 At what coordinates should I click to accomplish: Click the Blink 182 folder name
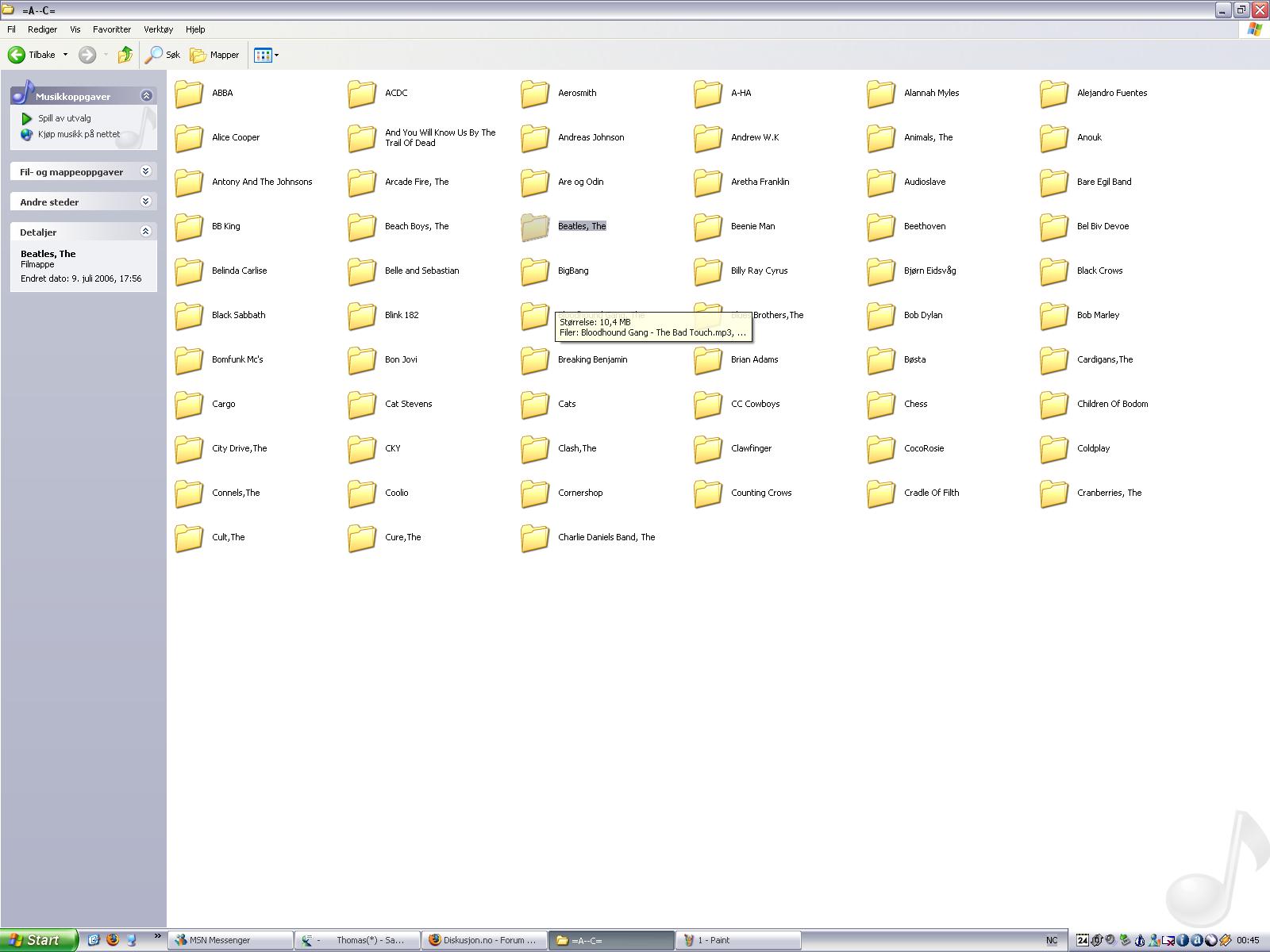(402, 315)
